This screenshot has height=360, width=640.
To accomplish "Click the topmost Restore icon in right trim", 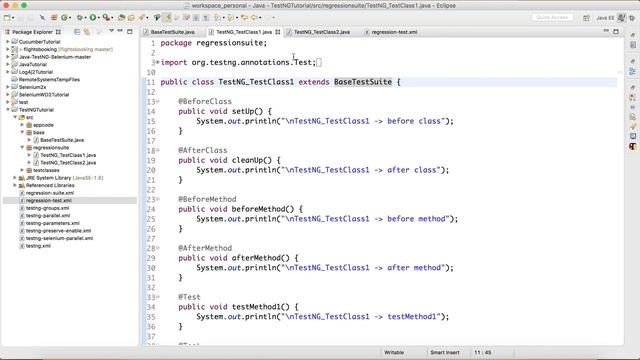I will (633, 35).
